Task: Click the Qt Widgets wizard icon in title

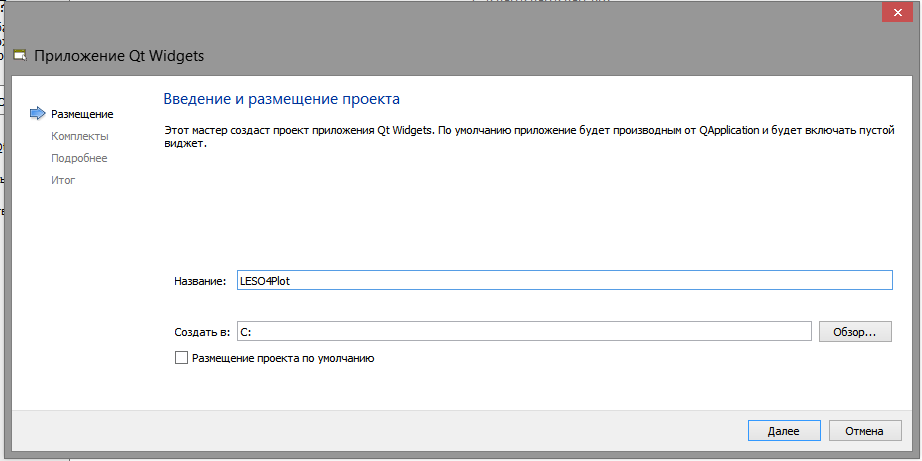Action: 21,56
